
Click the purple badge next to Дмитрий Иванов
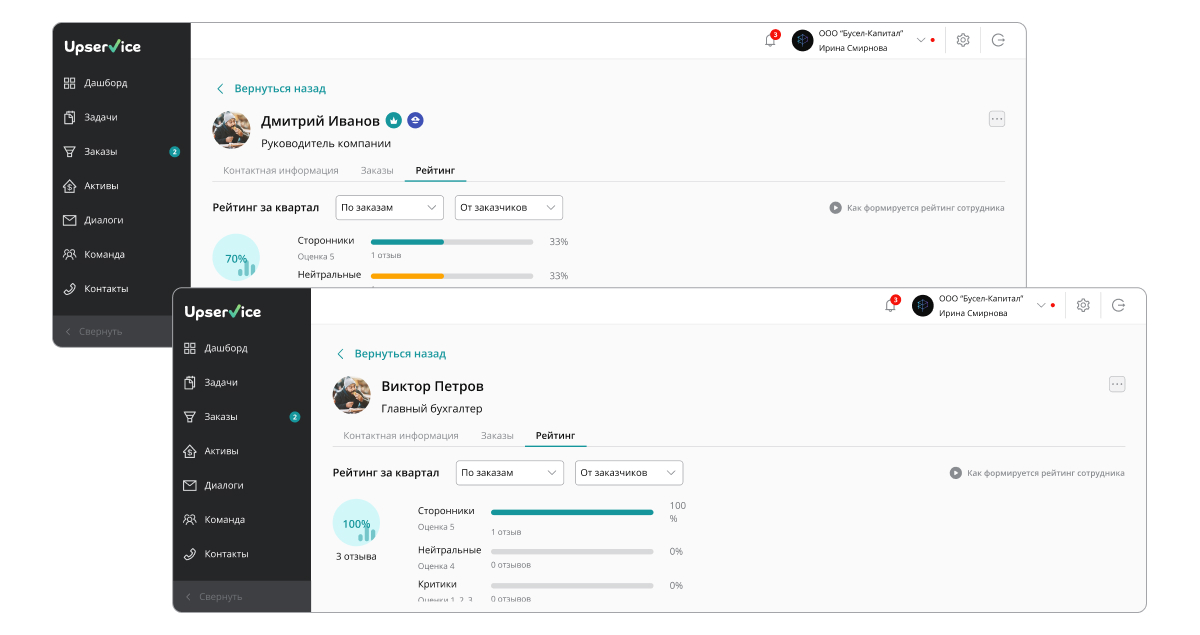[415, 120]
